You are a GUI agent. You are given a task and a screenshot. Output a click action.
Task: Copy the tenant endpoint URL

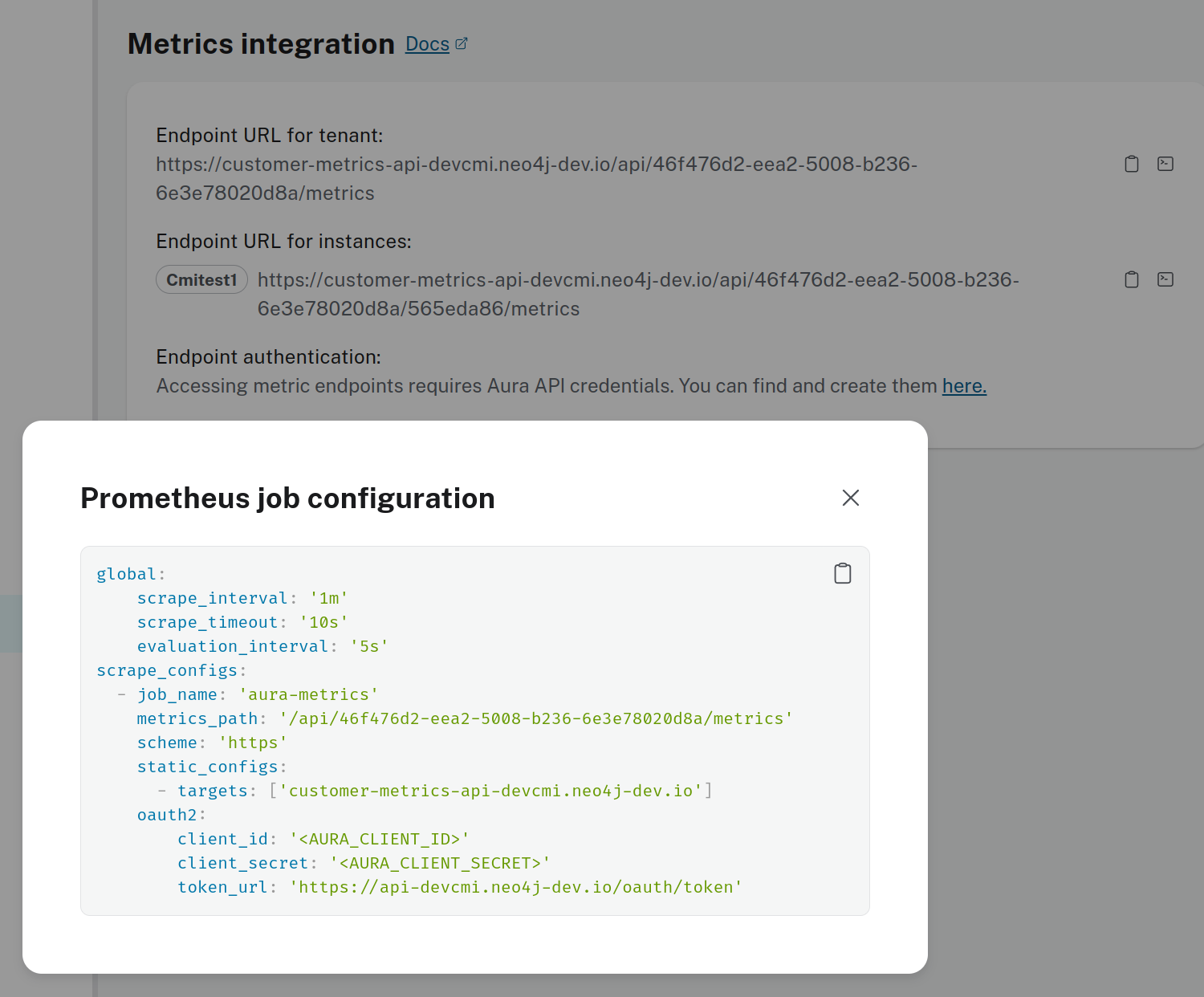[1132, 164]
